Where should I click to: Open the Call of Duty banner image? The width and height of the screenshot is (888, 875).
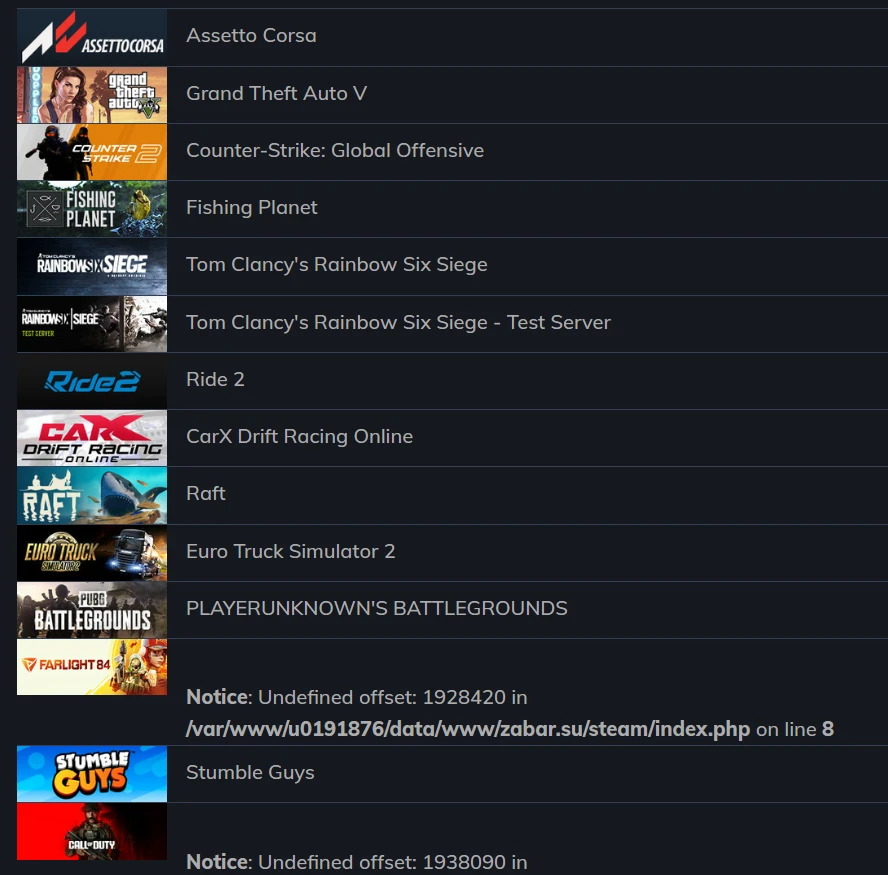point(92,831)
